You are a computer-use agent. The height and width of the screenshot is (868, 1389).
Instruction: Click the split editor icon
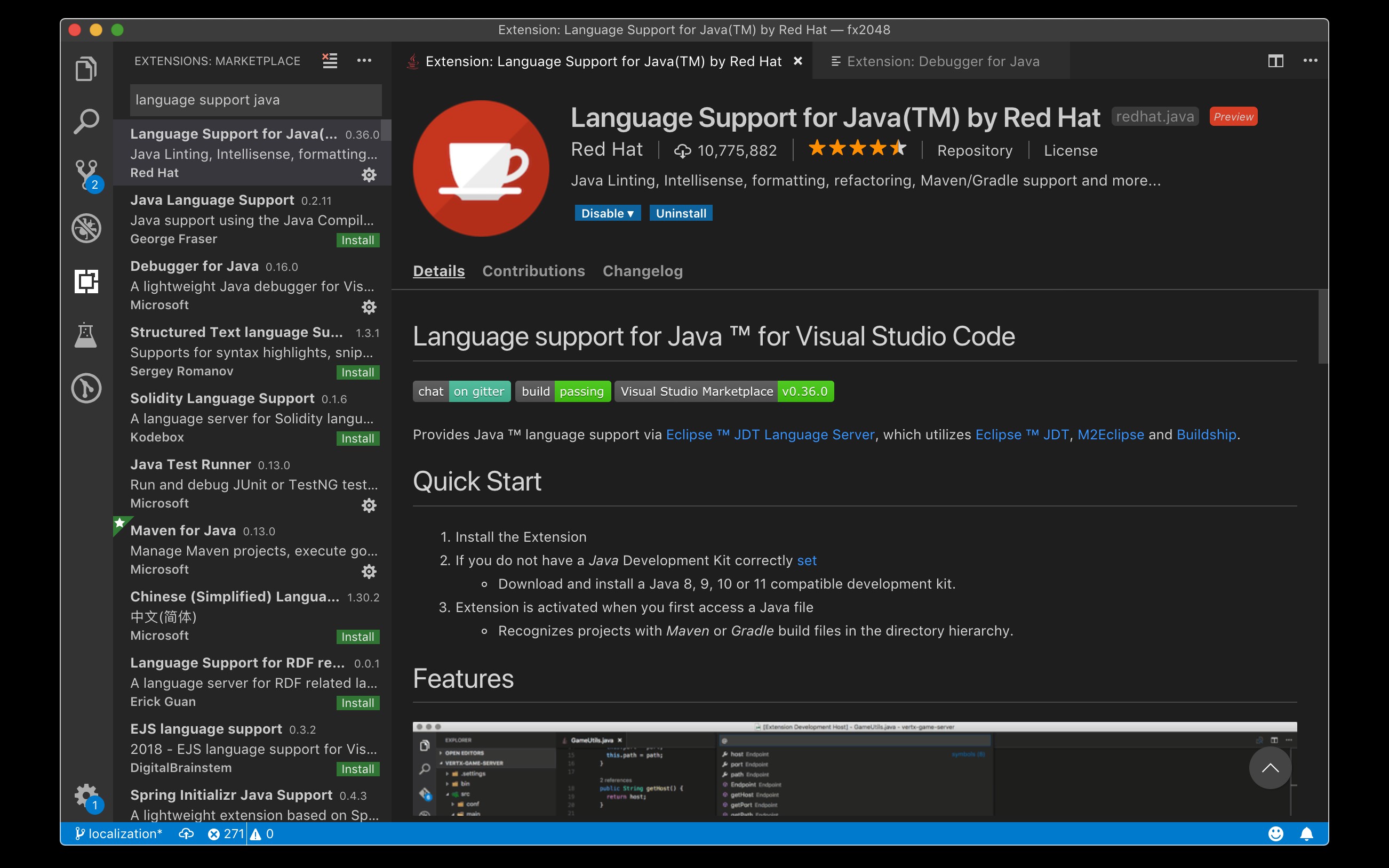pos(1275,61)
